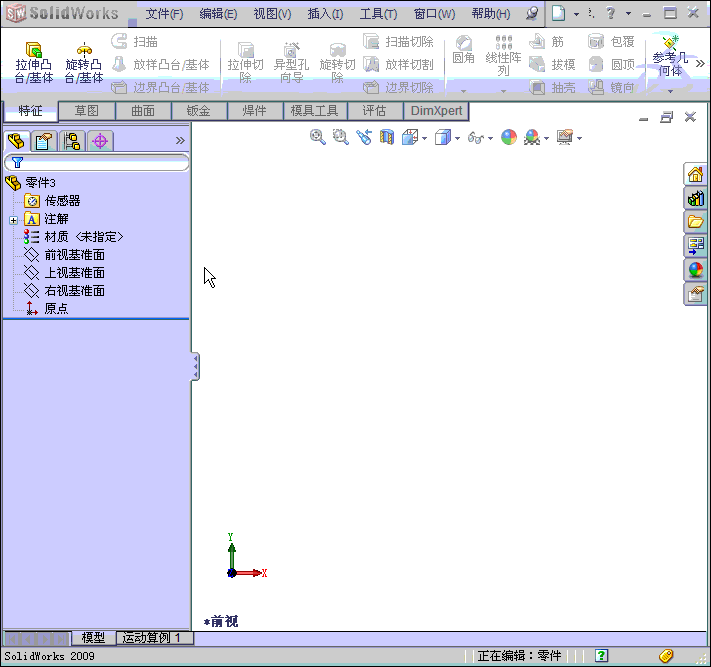Open the File Explorer folder task pane icon
Image resolution: width=711 pixels, height=667 pixels.
[x=695, y=222]
